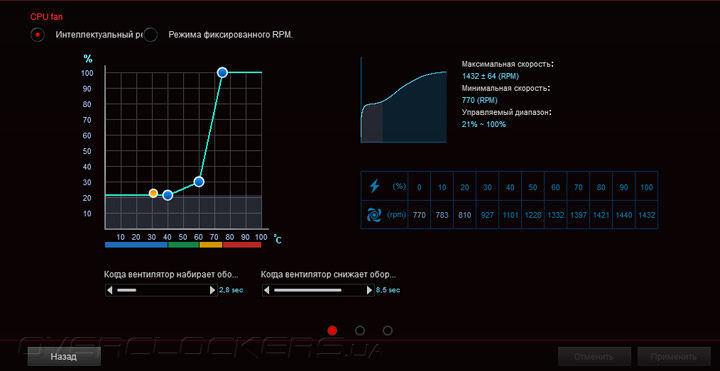
Task: Click the red temperature zone bar
Action: tap(242, 245)
